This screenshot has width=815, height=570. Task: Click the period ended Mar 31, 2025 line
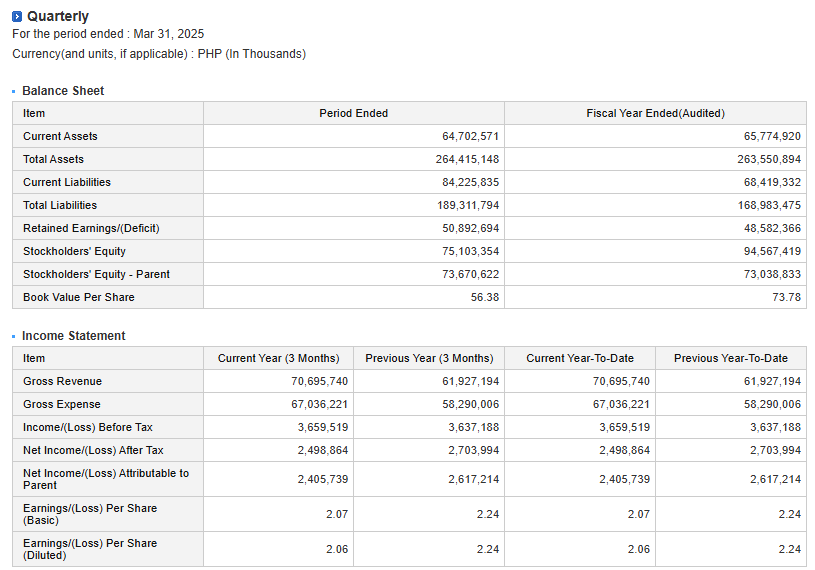pos(108,34)
